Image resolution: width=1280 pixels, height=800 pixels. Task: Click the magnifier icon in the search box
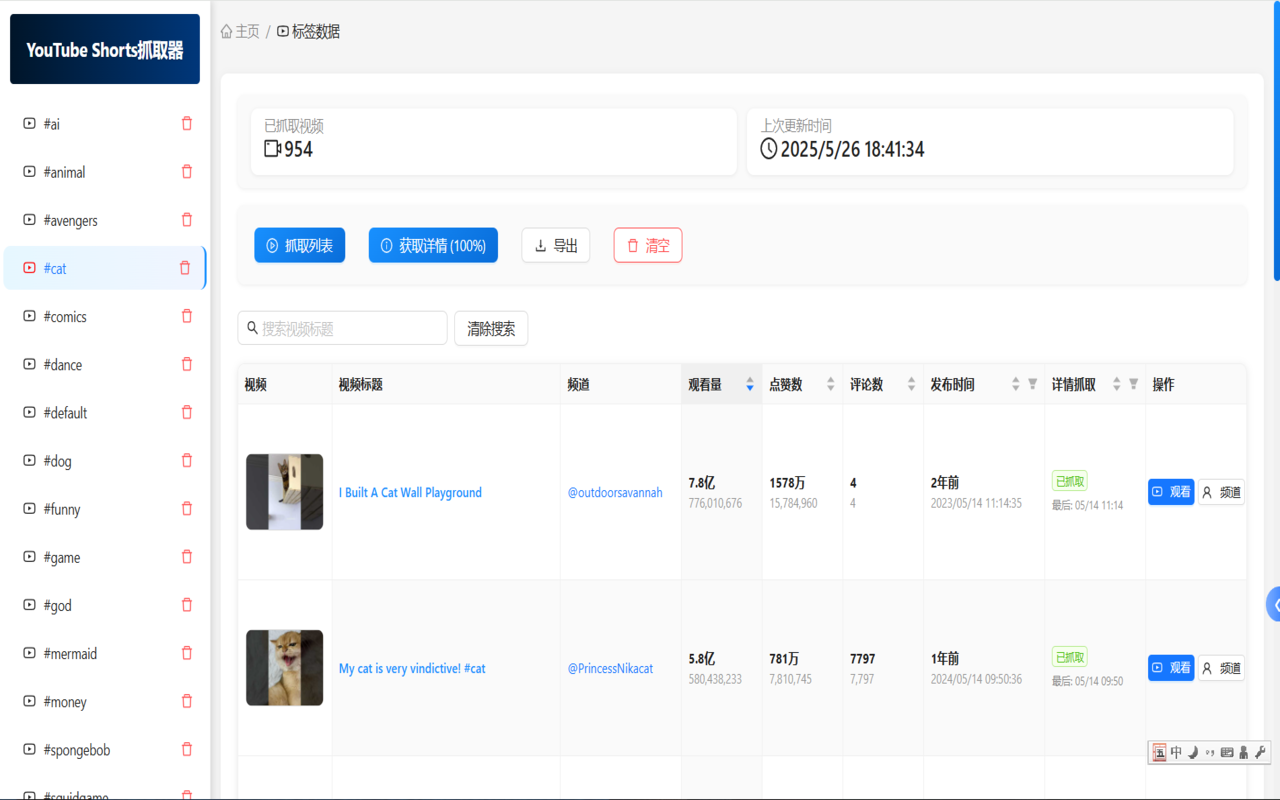click(x=251, y=328)
